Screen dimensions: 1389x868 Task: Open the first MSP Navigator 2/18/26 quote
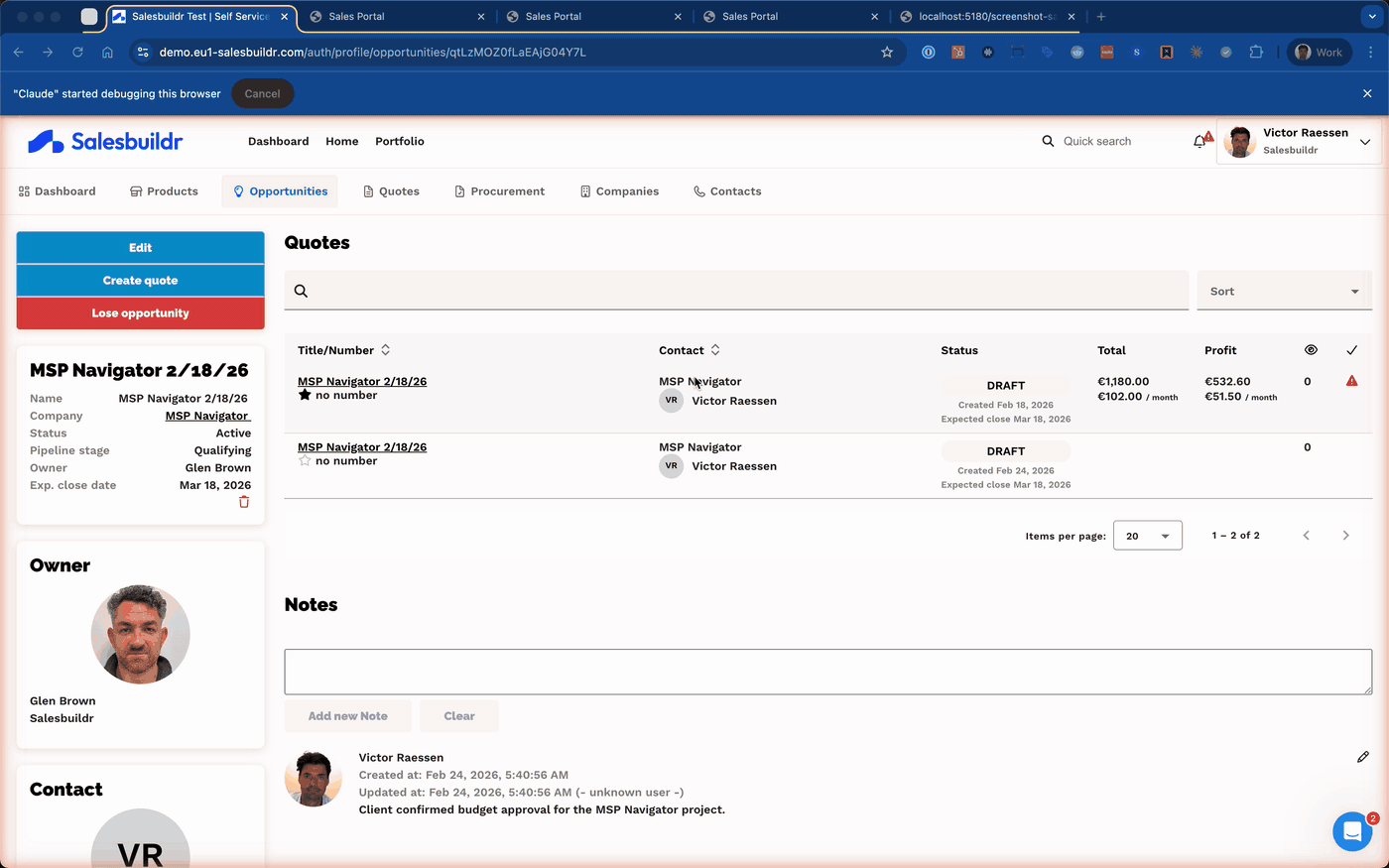click(362, 381)
